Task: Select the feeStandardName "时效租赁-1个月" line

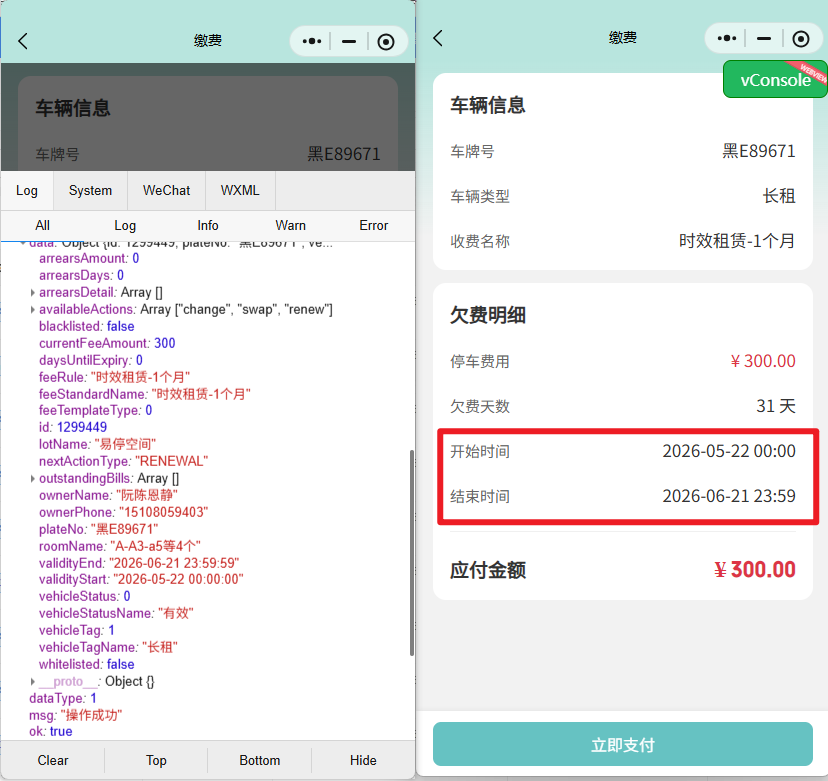Action: [145, 394]
